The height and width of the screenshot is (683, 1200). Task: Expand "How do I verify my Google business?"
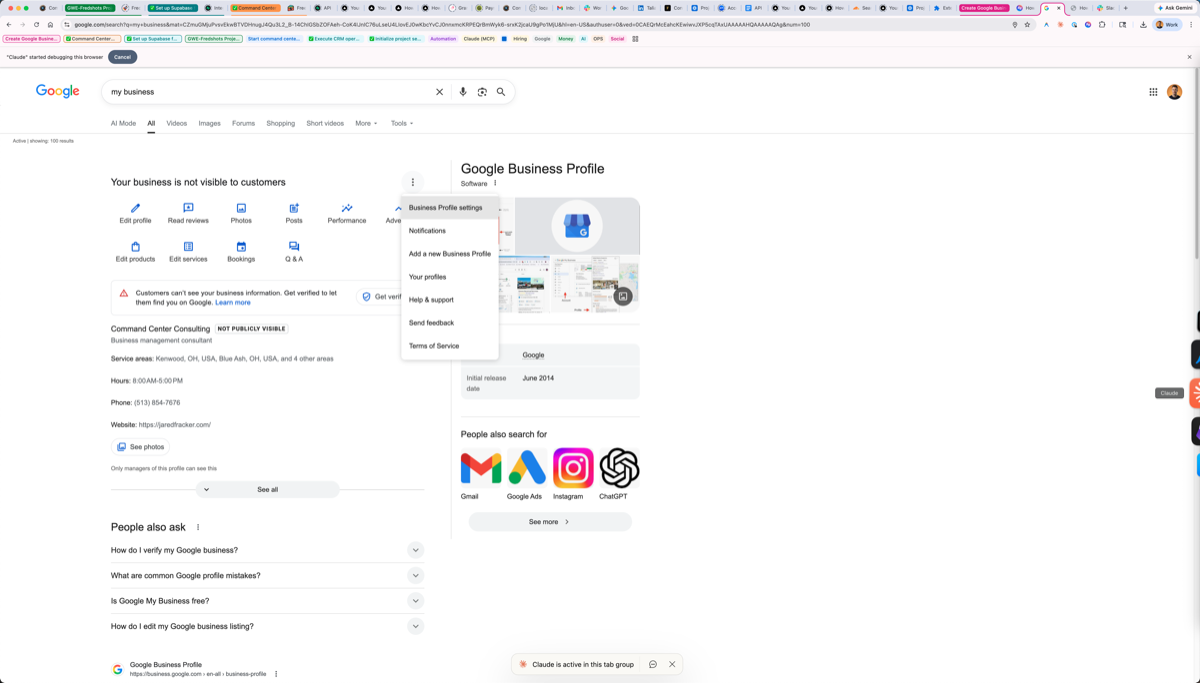point(415,550)
